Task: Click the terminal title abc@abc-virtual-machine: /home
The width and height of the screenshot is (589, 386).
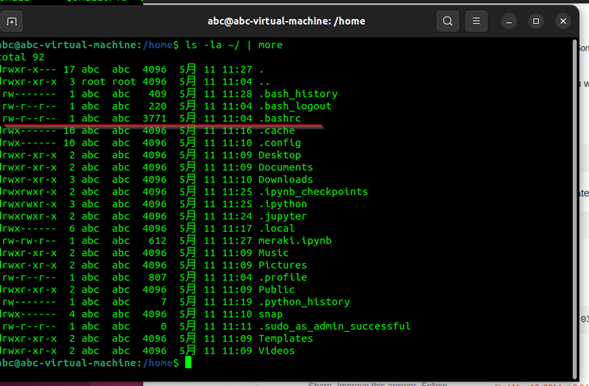Action: pyautogui.click(x=286, y=21)
